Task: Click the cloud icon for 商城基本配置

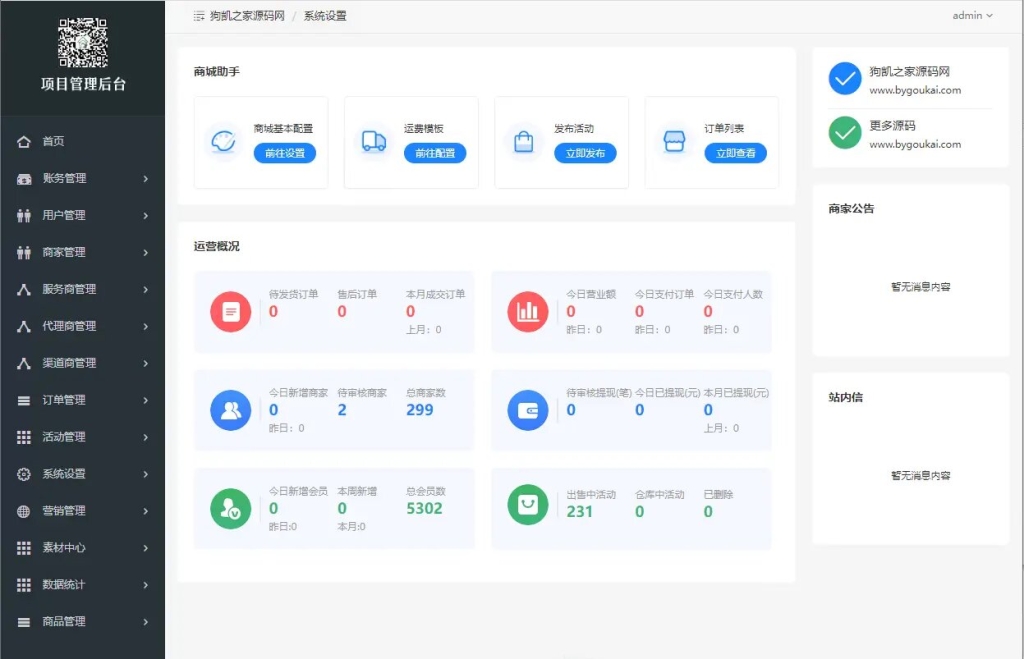Action: tap(225, 142)
